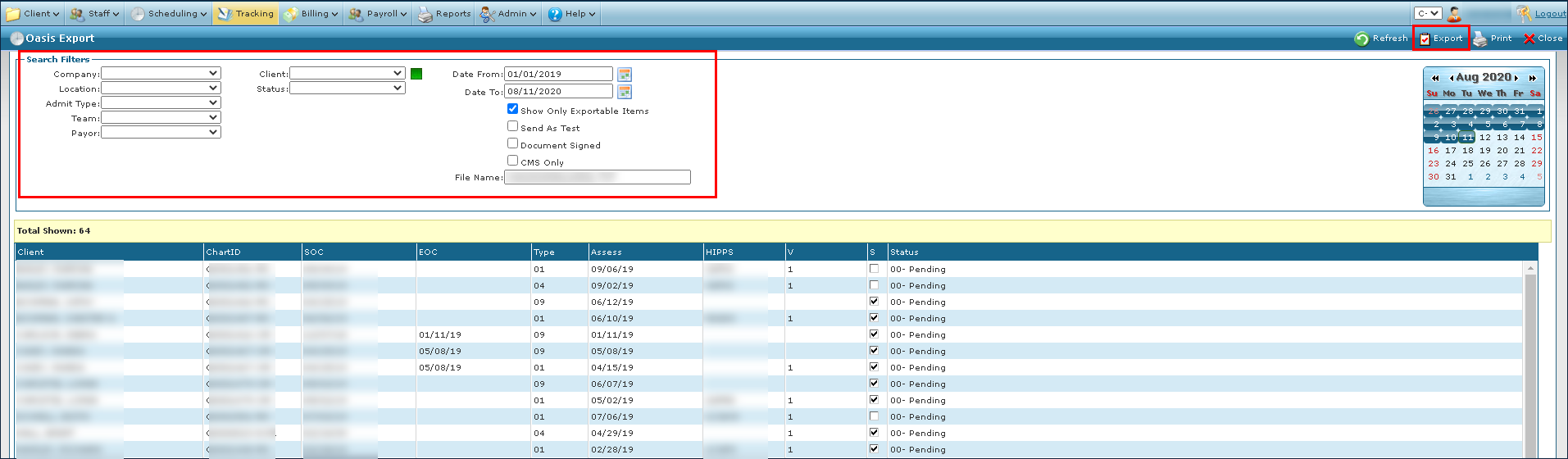Screen dimensions: 1568x459
Task: Go to previous month in the calendar
Action: 1452,78
